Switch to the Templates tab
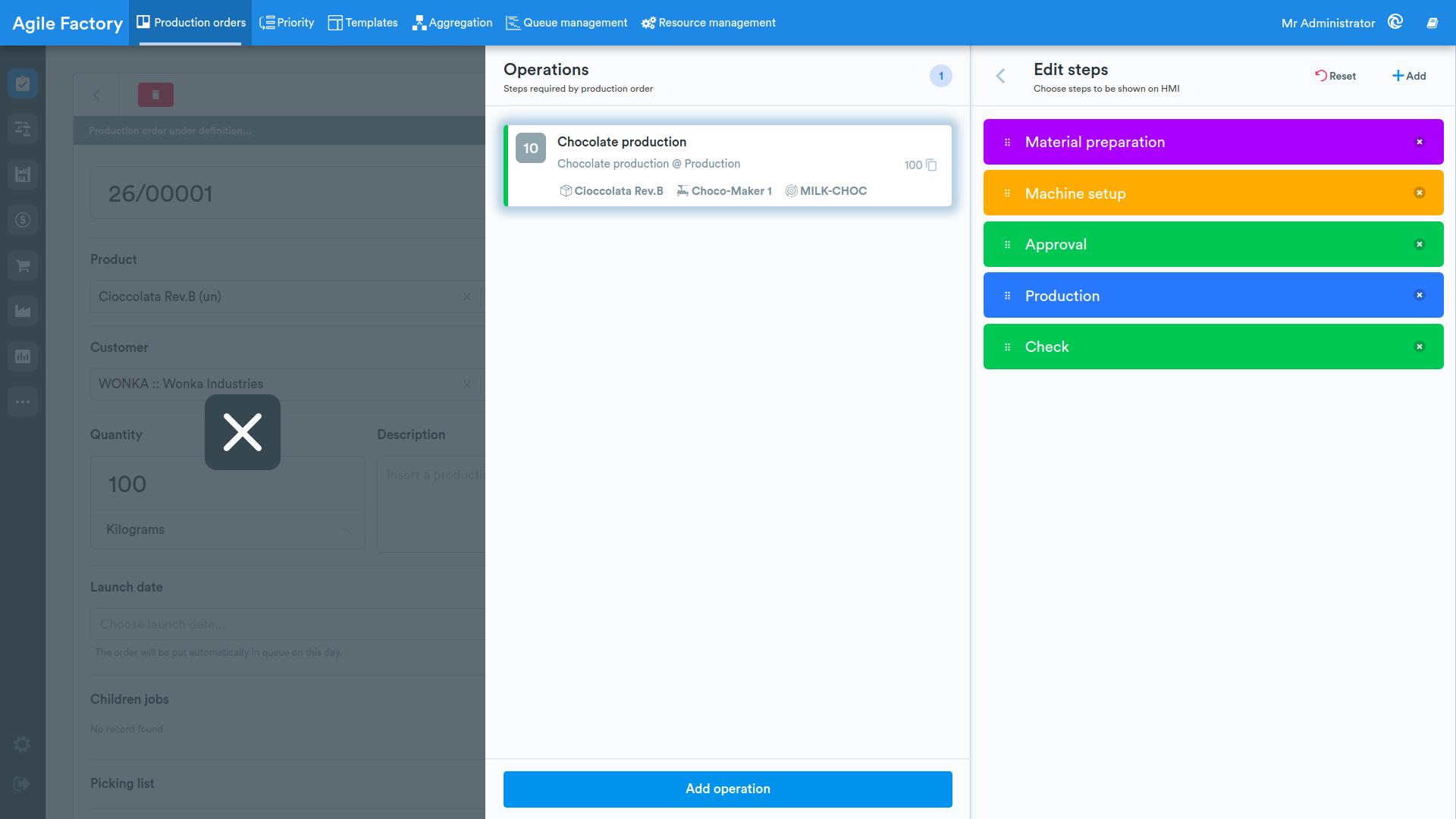 click(x=362, y=23)
